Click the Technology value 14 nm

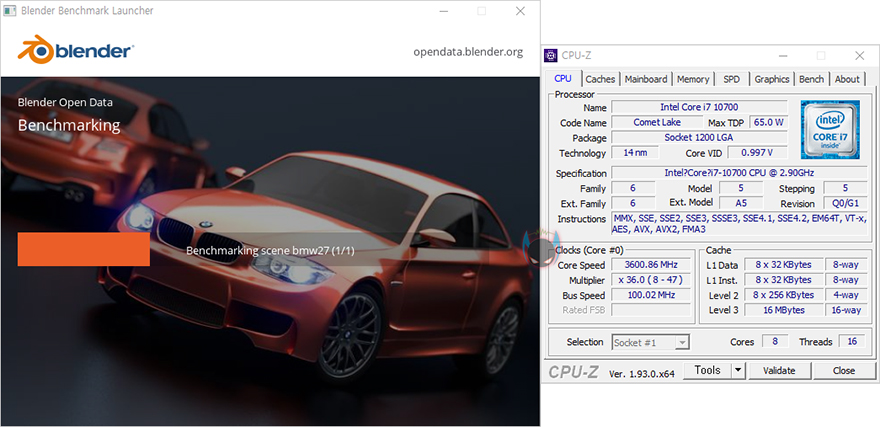click(635, 153)
